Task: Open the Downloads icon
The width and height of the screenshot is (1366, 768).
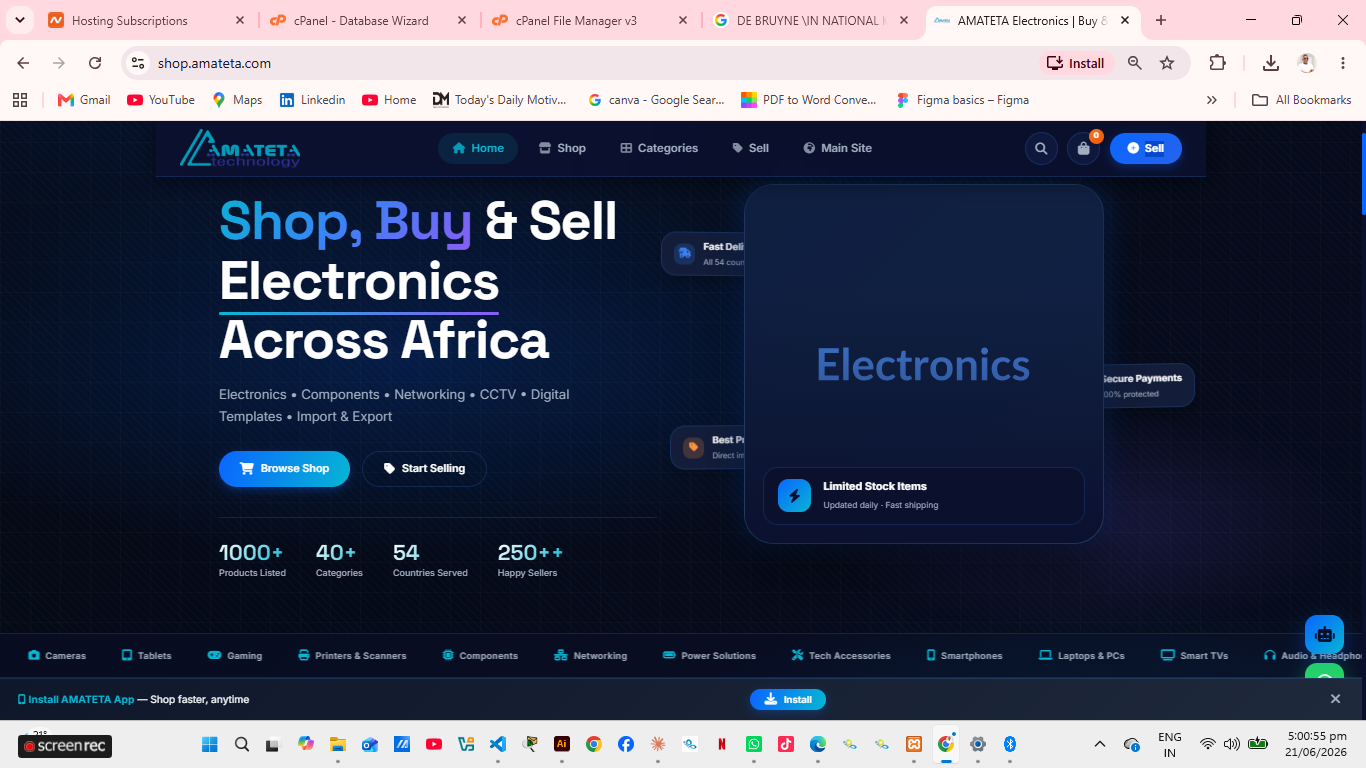Action: pos(1271,63)
